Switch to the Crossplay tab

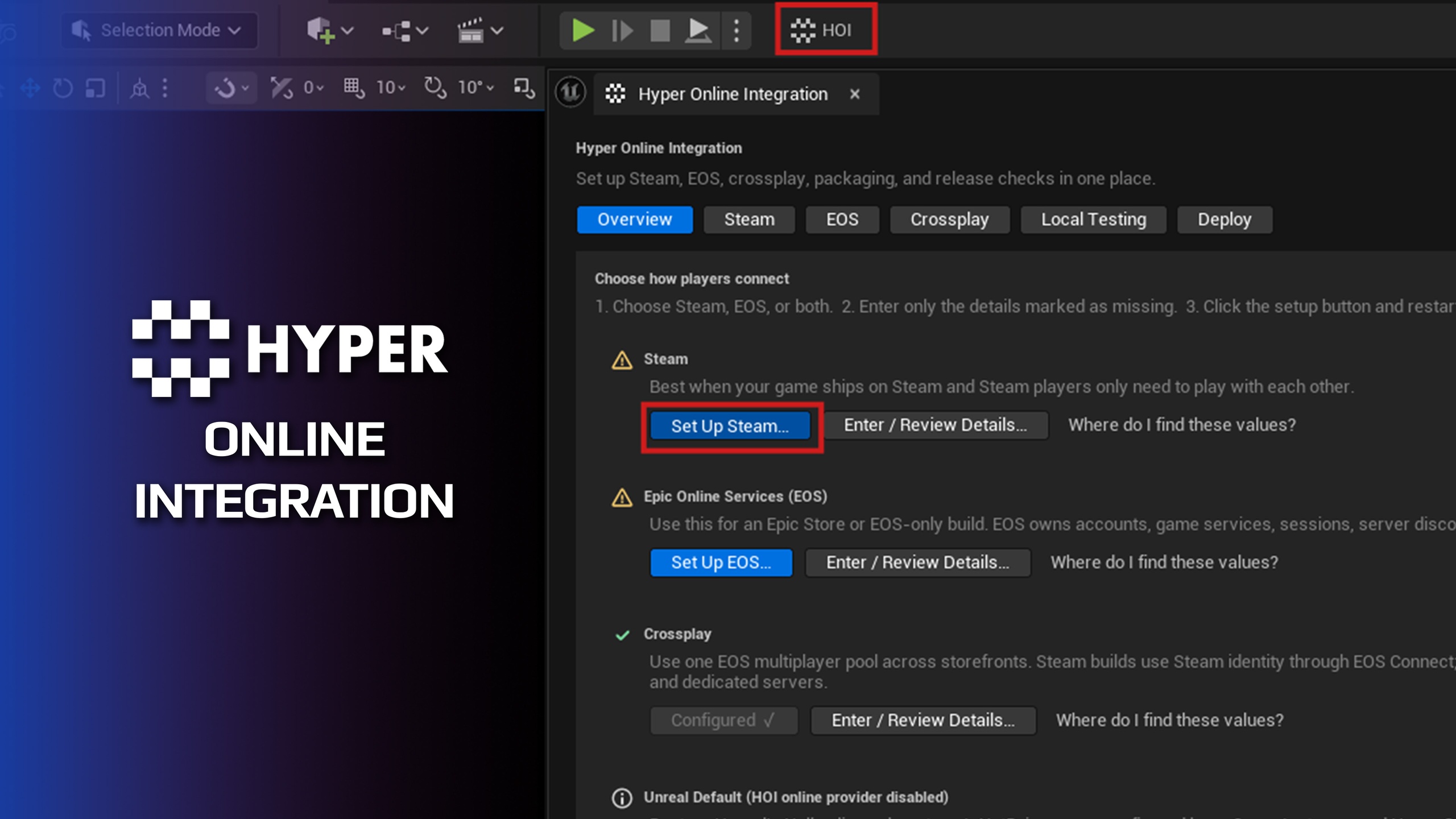pos(950,220)
